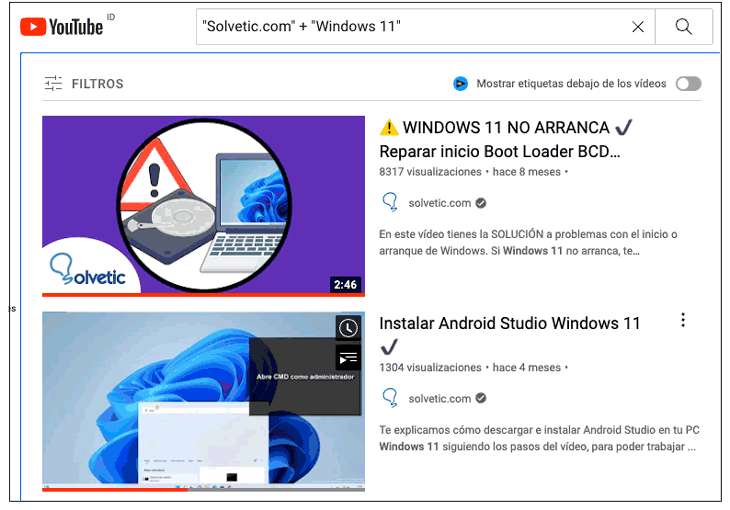Click the 2:46 duration badge
Image resolution: width=730 pixels, height=510 pixels.
pos(345,285)
